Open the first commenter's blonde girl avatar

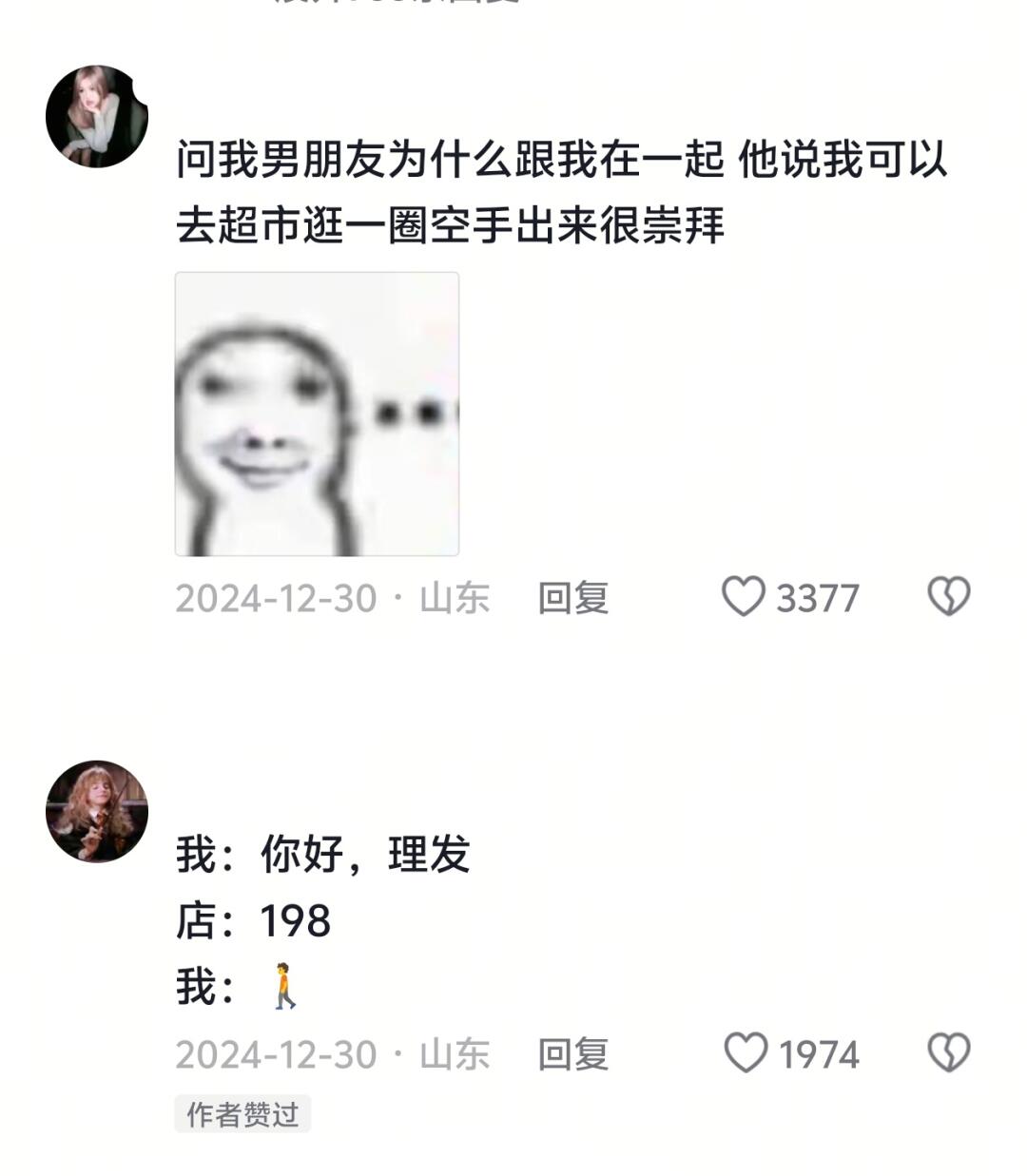[97, 117]
